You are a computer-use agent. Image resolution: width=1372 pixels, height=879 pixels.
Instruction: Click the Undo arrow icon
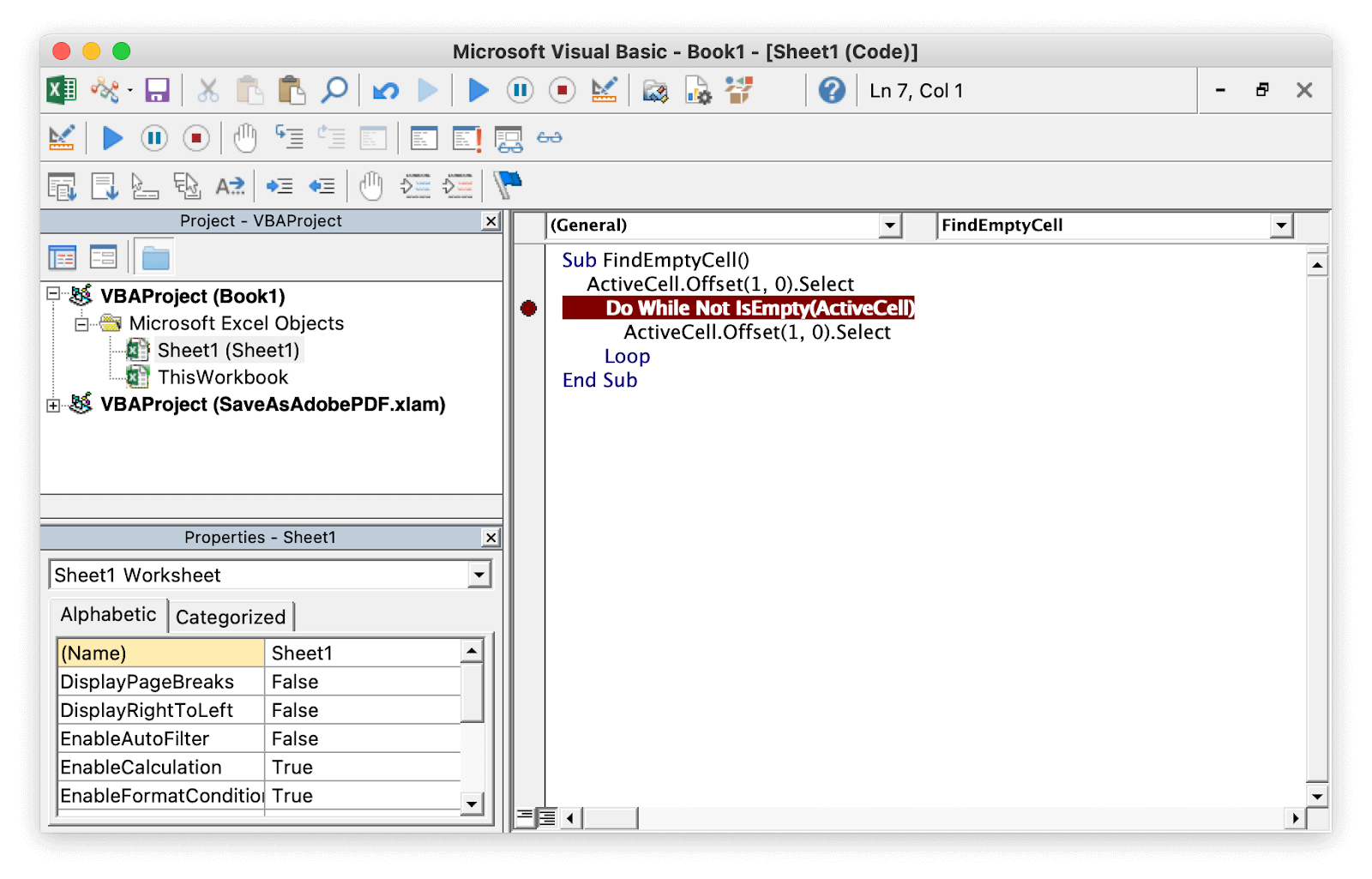386,90
